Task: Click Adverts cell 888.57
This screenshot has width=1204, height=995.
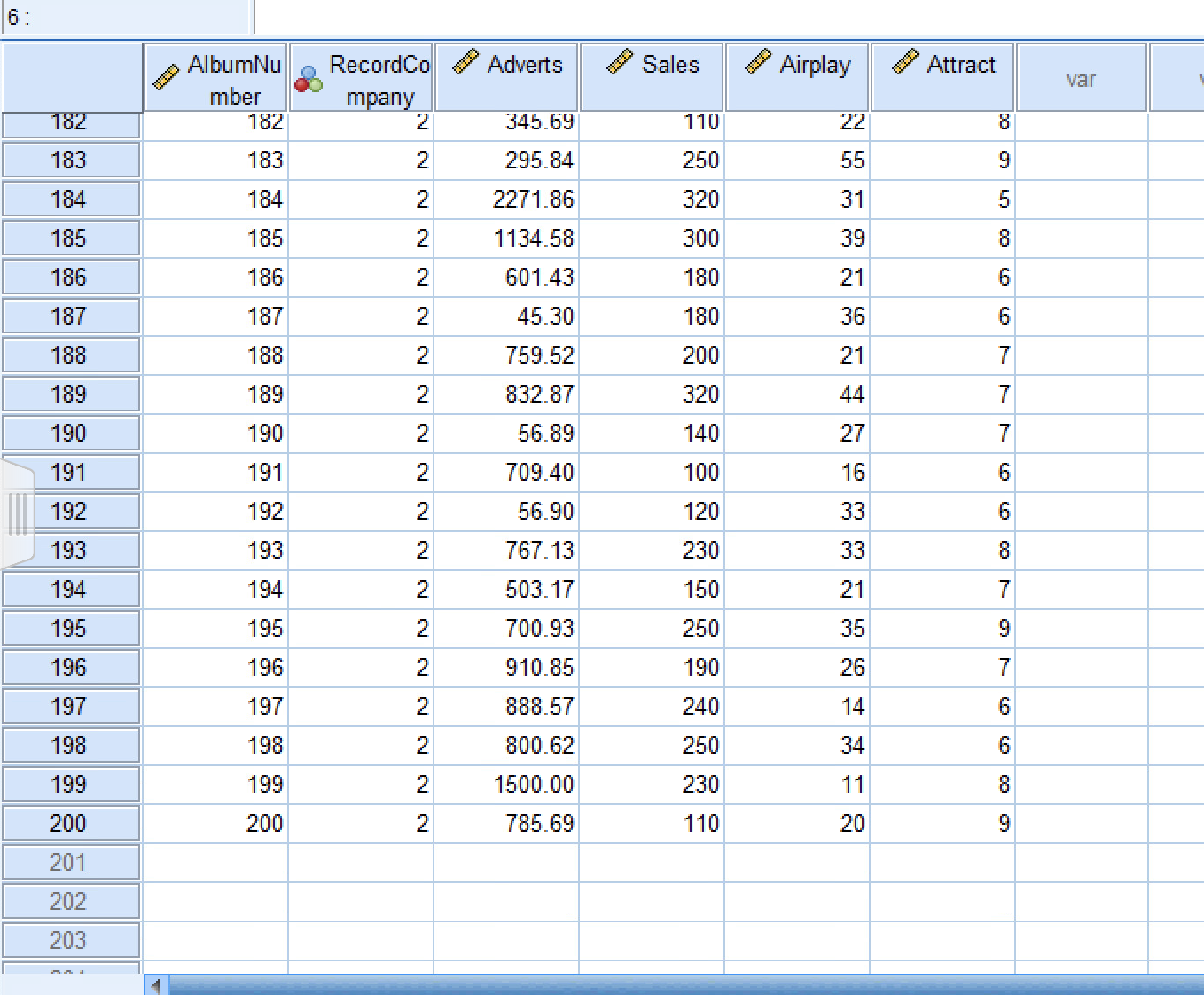Action: 506,707
